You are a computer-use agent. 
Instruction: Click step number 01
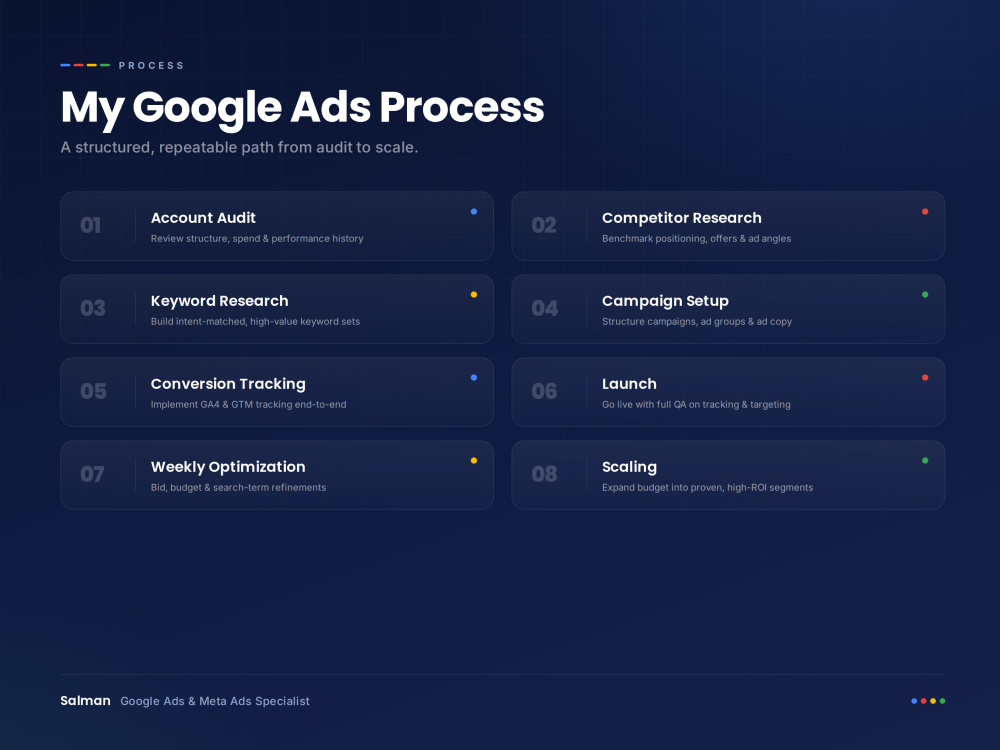(91, 225)
